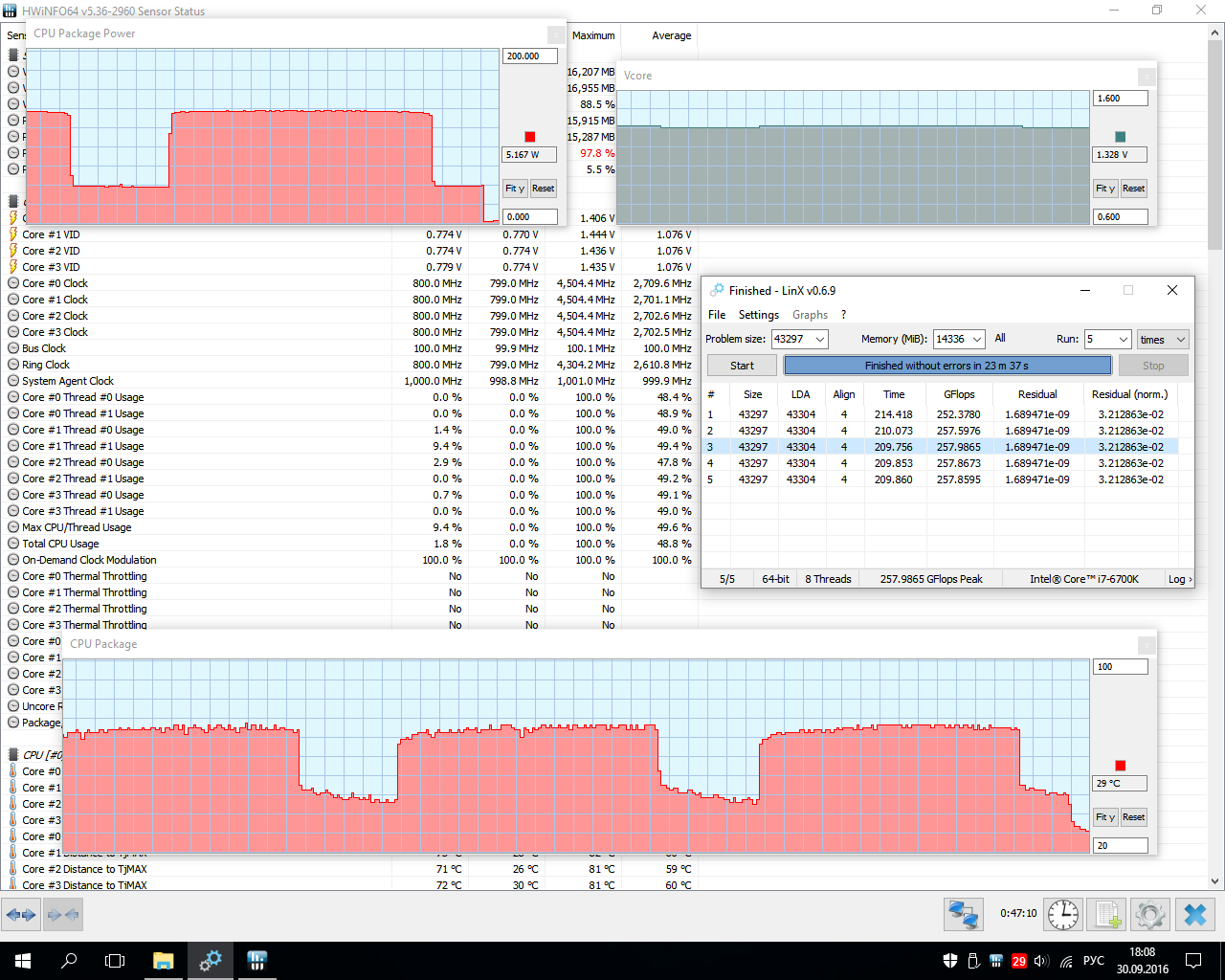Click the greyed collapse arrows icon in HWiNFO toolbar
This screenshot has height=980, width=1225.
tap(62, 915)
